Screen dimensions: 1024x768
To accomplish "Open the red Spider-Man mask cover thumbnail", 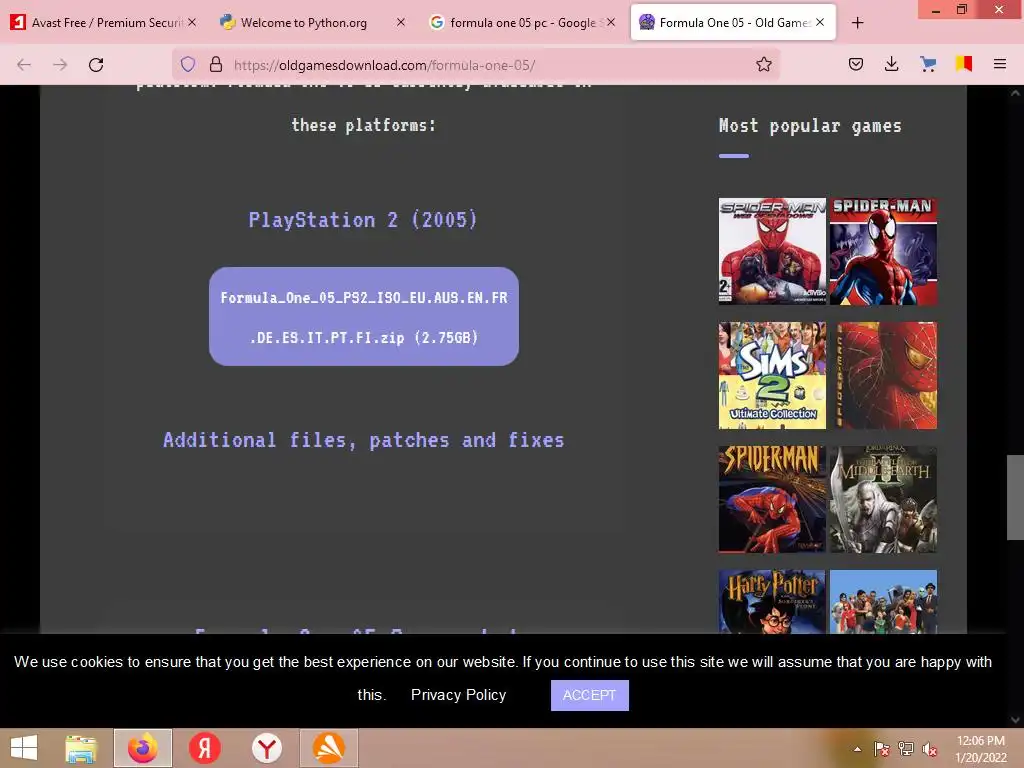I will (x=883, y=376).
